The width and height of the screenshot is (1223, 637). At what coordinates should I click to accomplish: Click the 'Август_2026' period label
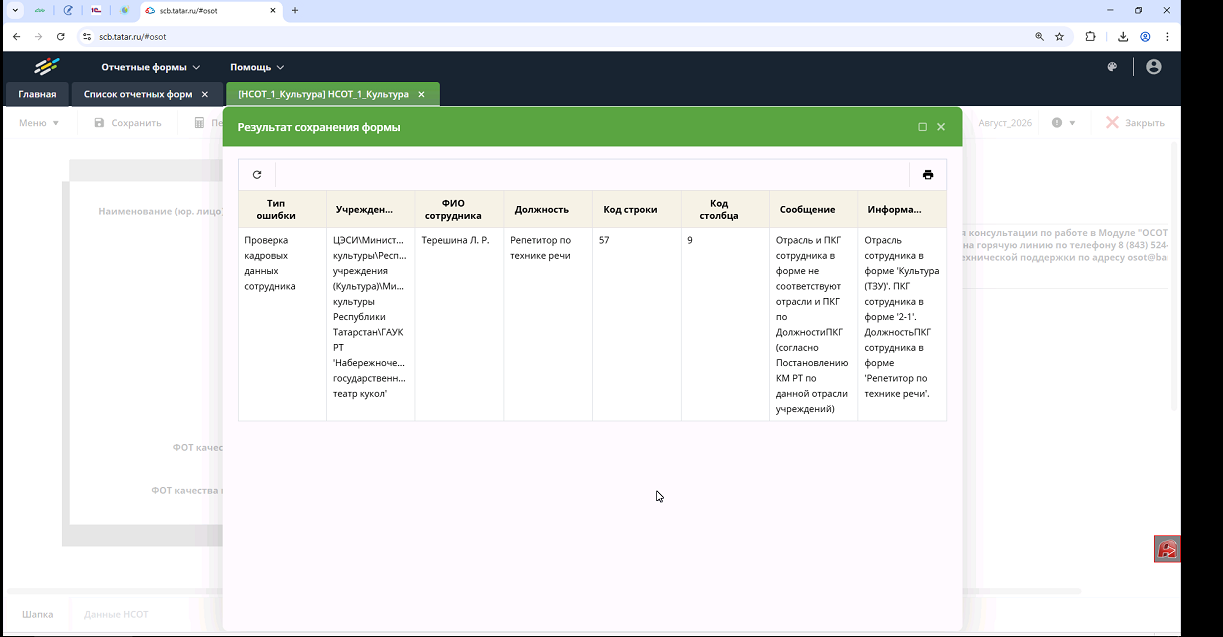pos(1004,123)
